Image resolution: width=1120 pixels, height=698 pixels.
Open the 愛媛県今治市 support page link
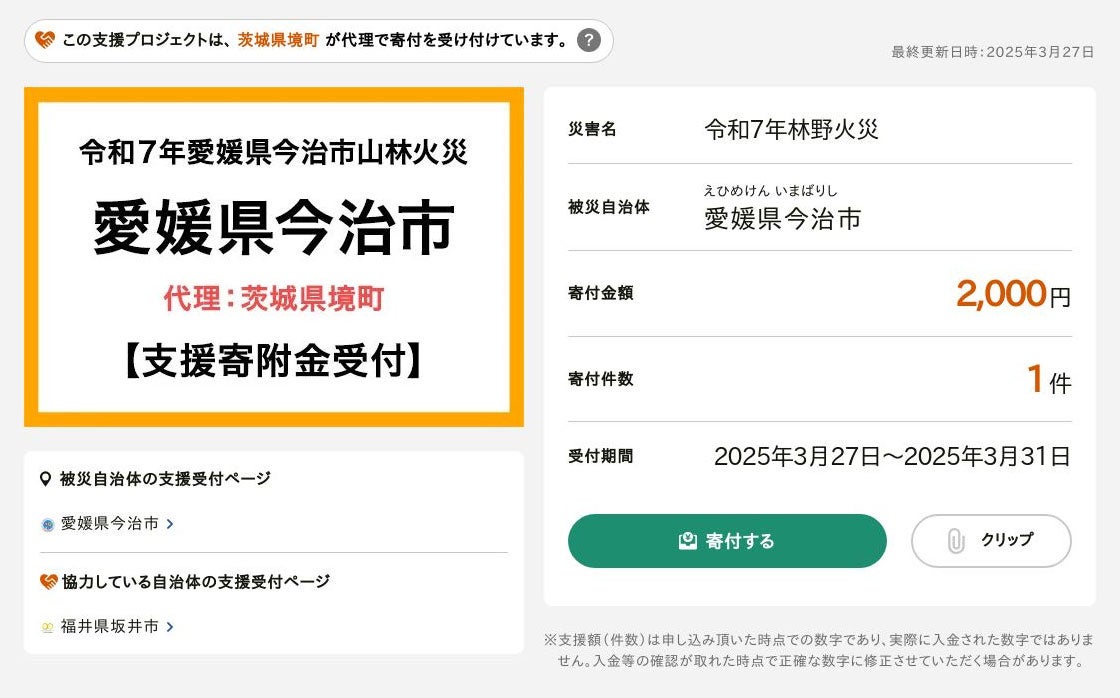[110, 523]
